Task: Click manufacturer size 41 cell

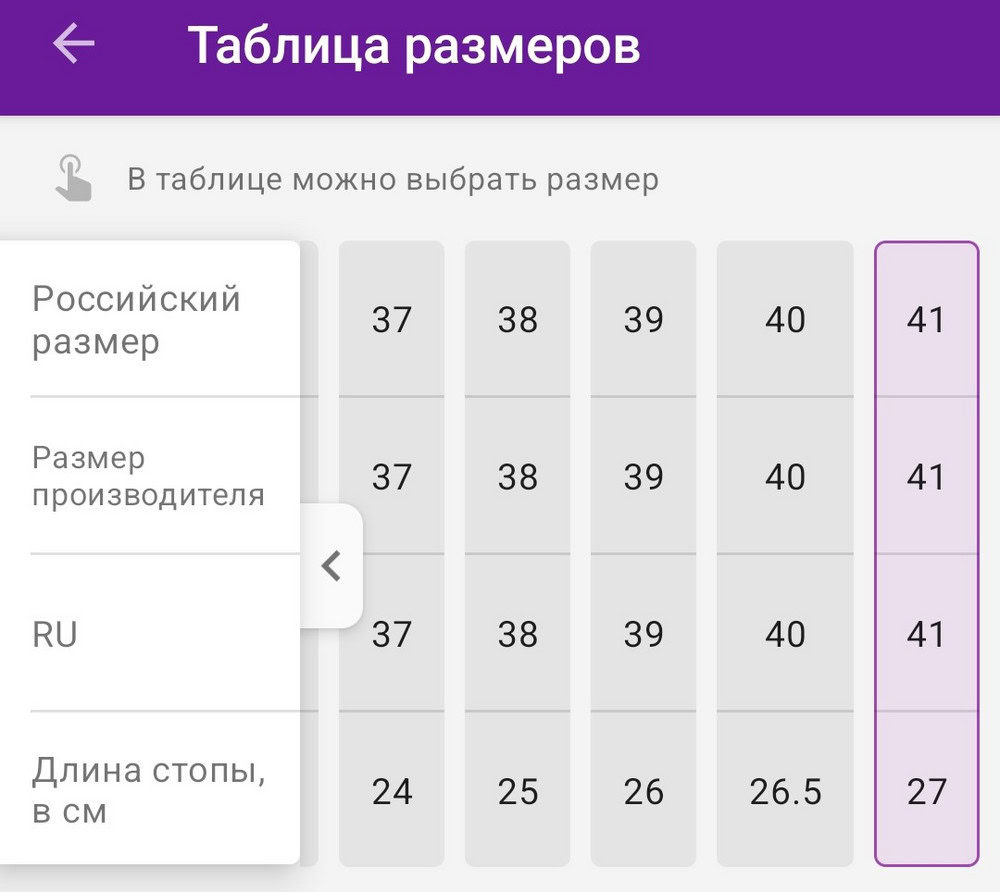Action: coord(926,477)
